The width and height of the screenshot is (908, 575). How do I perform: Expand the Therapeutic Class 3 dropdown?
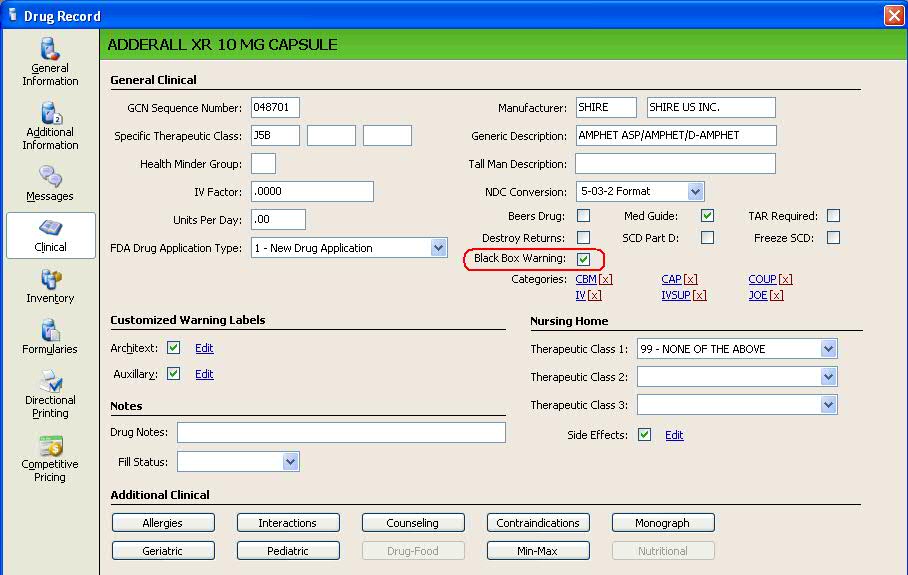(x=829, y=404)
